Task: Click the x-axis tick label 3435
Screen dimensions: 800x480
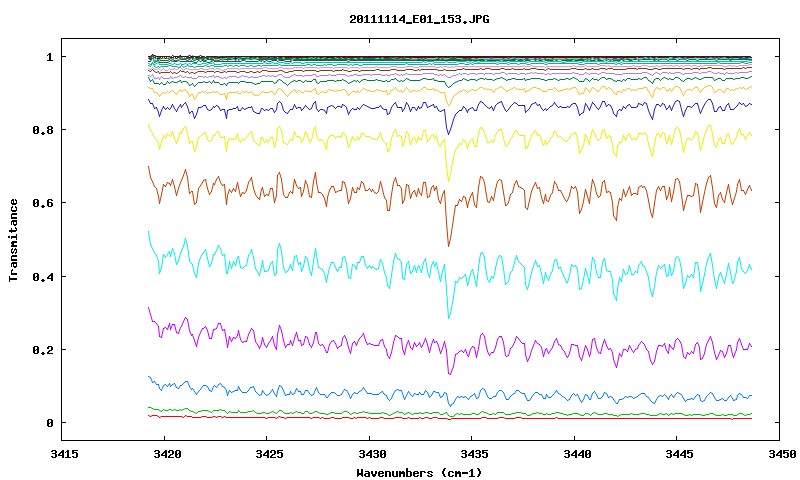Action: pyautogui.click(x=474, y=454)
